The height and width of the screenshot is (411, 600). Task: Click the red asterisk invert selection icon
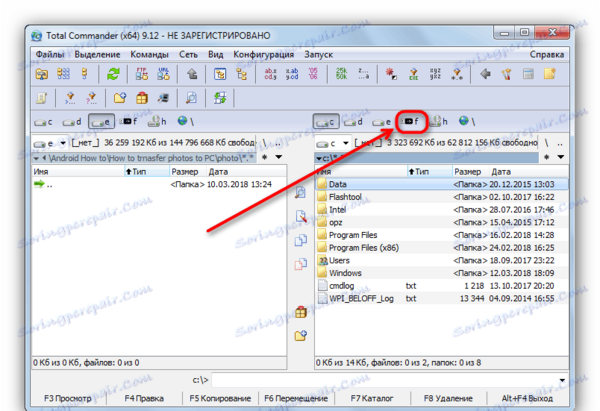tap(391, 73)
